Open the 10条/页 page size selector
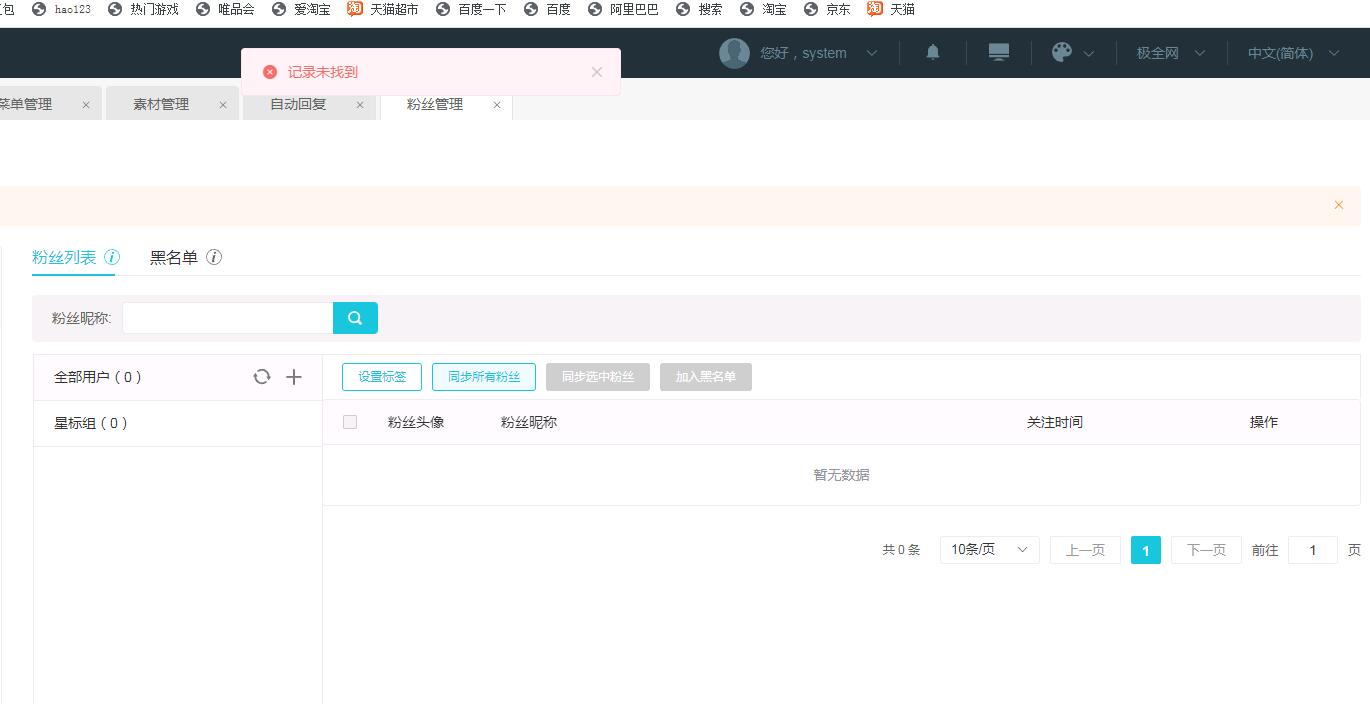This screenshot has height=704, width=1370. 989,550
